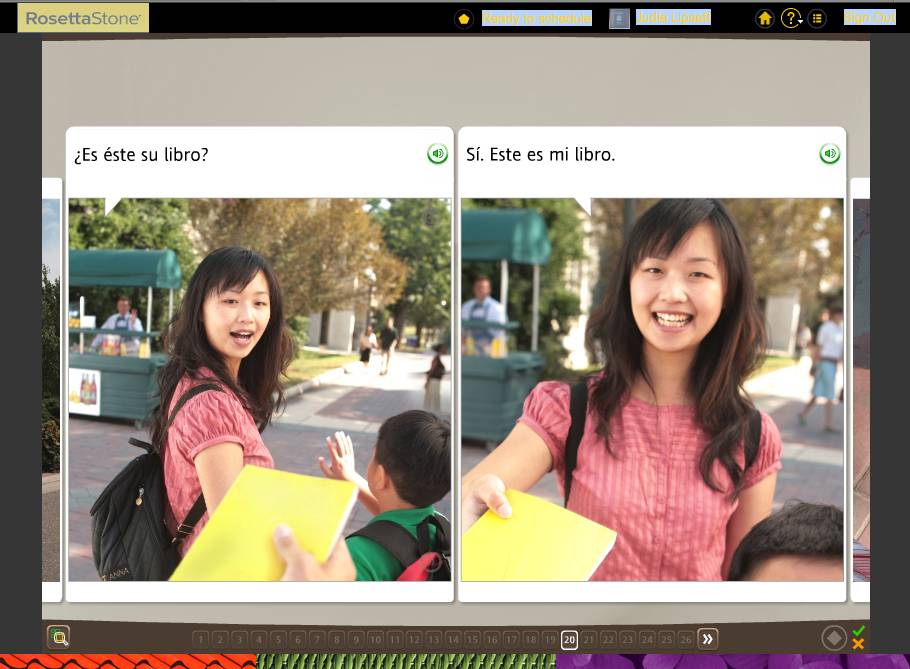The width and height of the screenshot is (910, 669).
Task: Click the diamond button in bottom bar
Action: point(834,638)
